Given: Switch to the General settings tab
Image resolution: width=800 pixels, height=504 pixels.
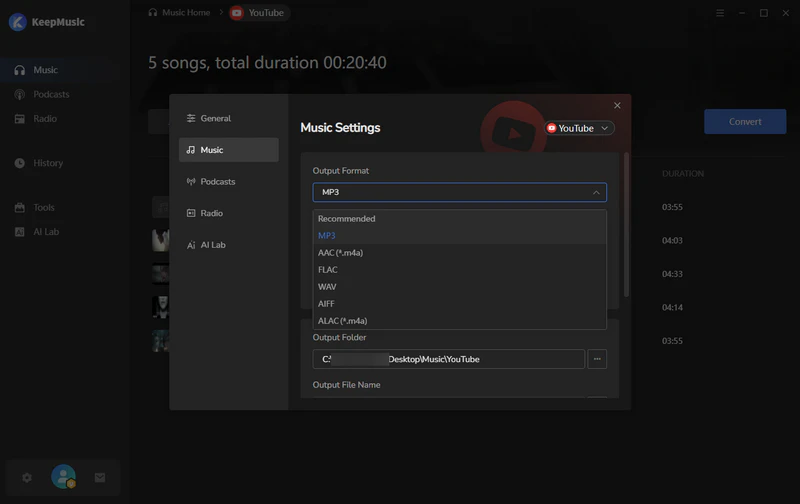Looking at the screenshot, I should coord(215,118).
